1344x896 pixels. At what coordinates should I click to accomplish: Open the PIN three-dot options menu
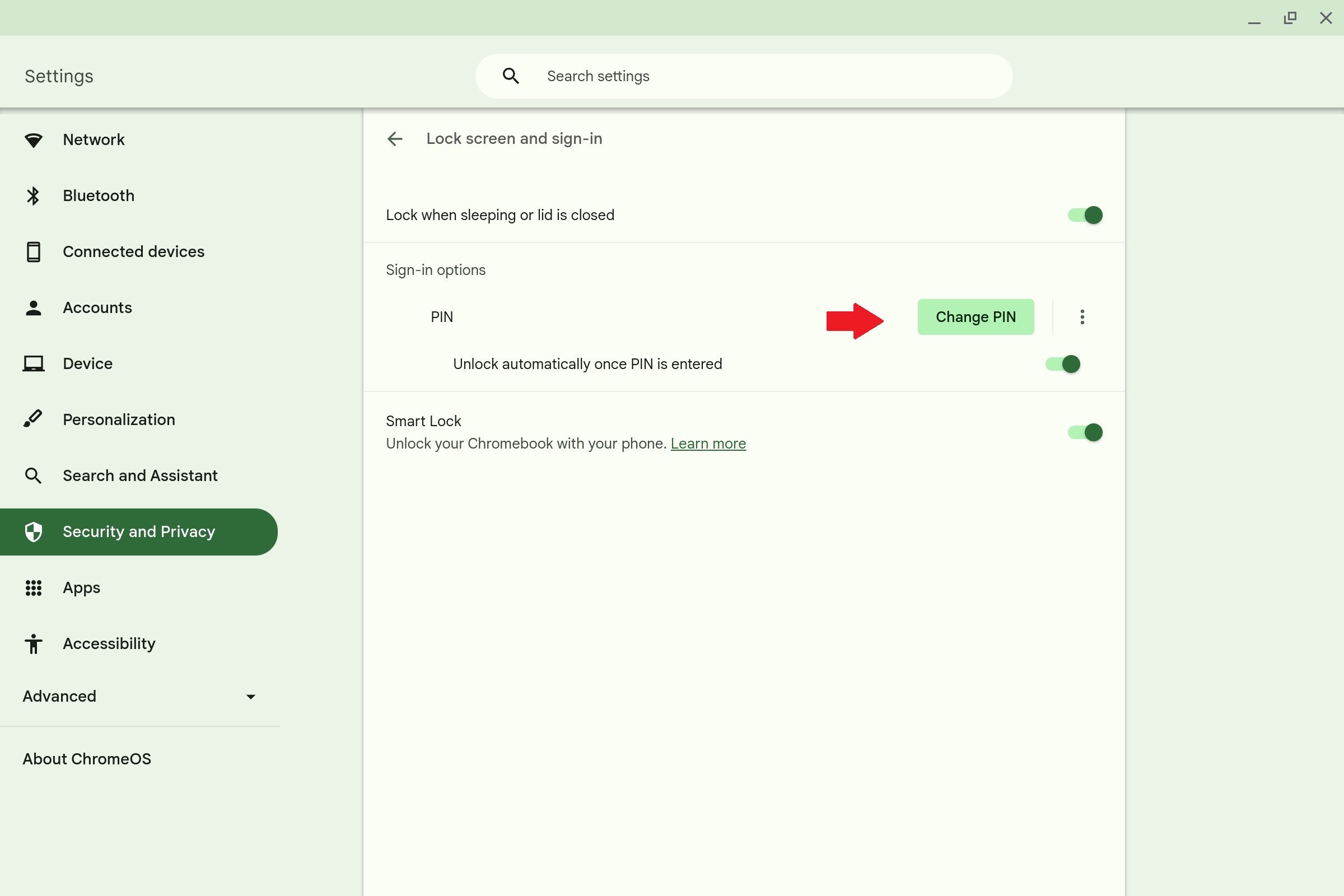tap(1082, 316)
